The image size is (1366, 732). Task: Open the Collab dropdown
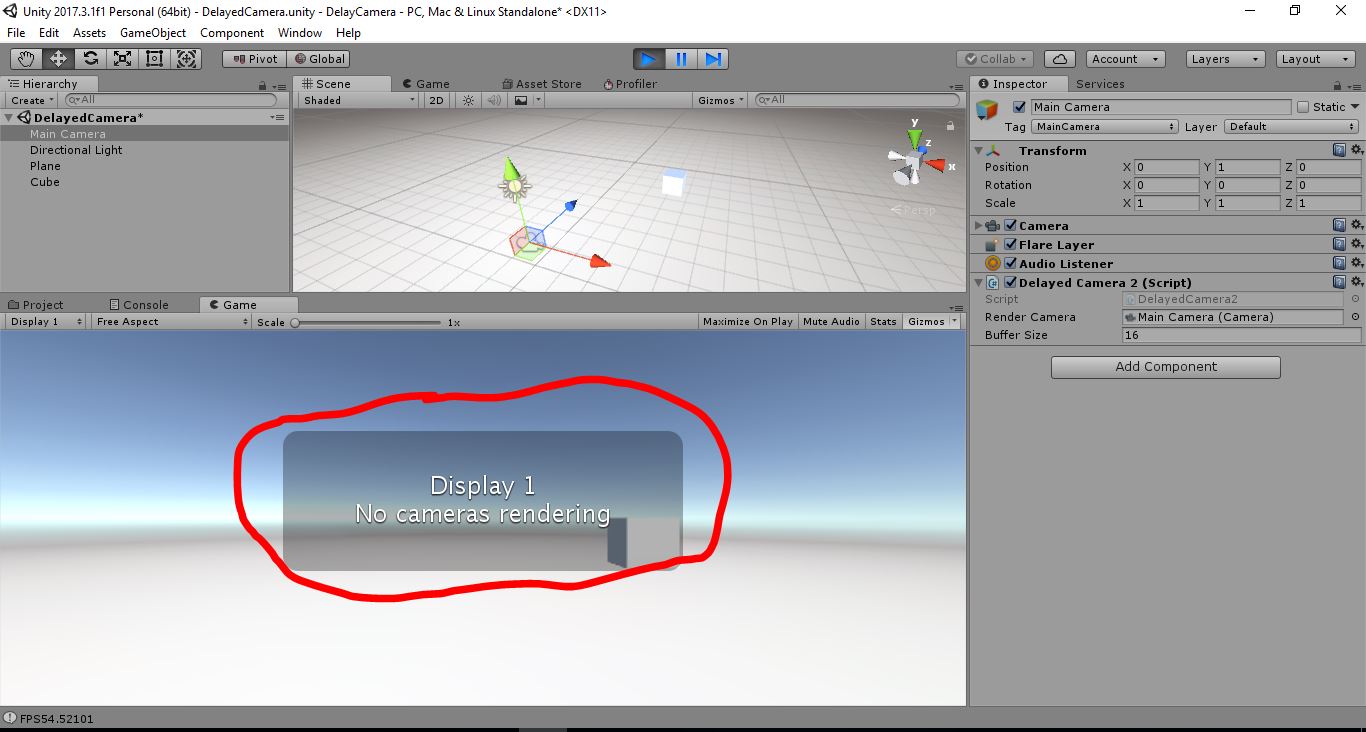click(994, 59)
